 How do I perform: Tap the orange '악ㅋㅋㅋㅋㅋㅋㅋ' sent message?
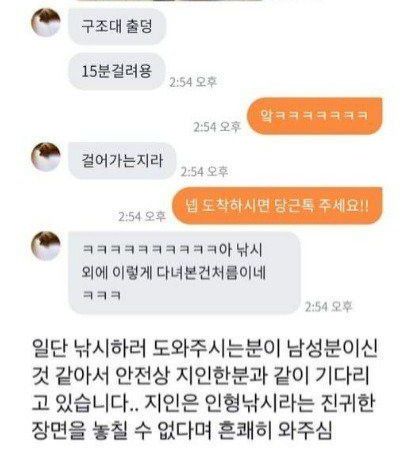[x=314, y=116]
